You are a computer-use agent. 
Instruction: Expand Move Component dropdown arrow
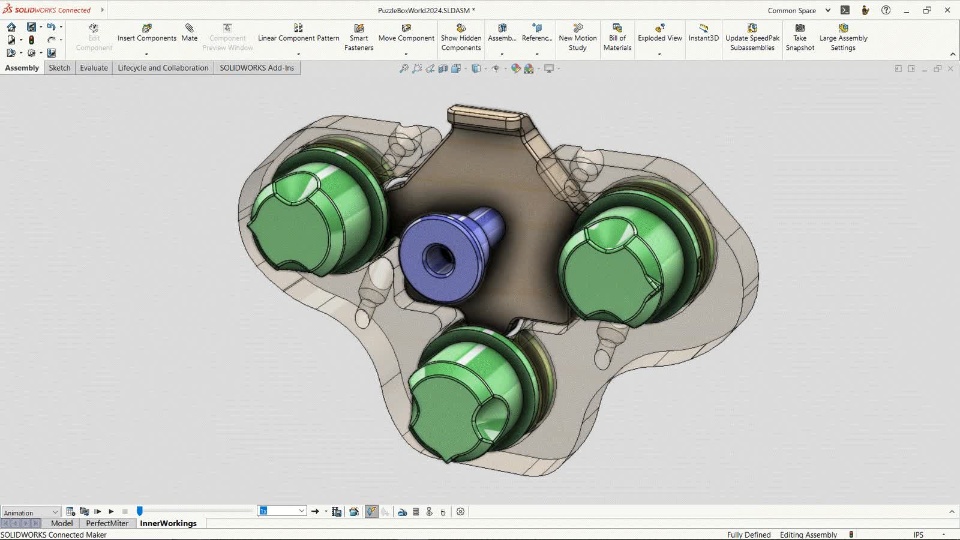406,54
